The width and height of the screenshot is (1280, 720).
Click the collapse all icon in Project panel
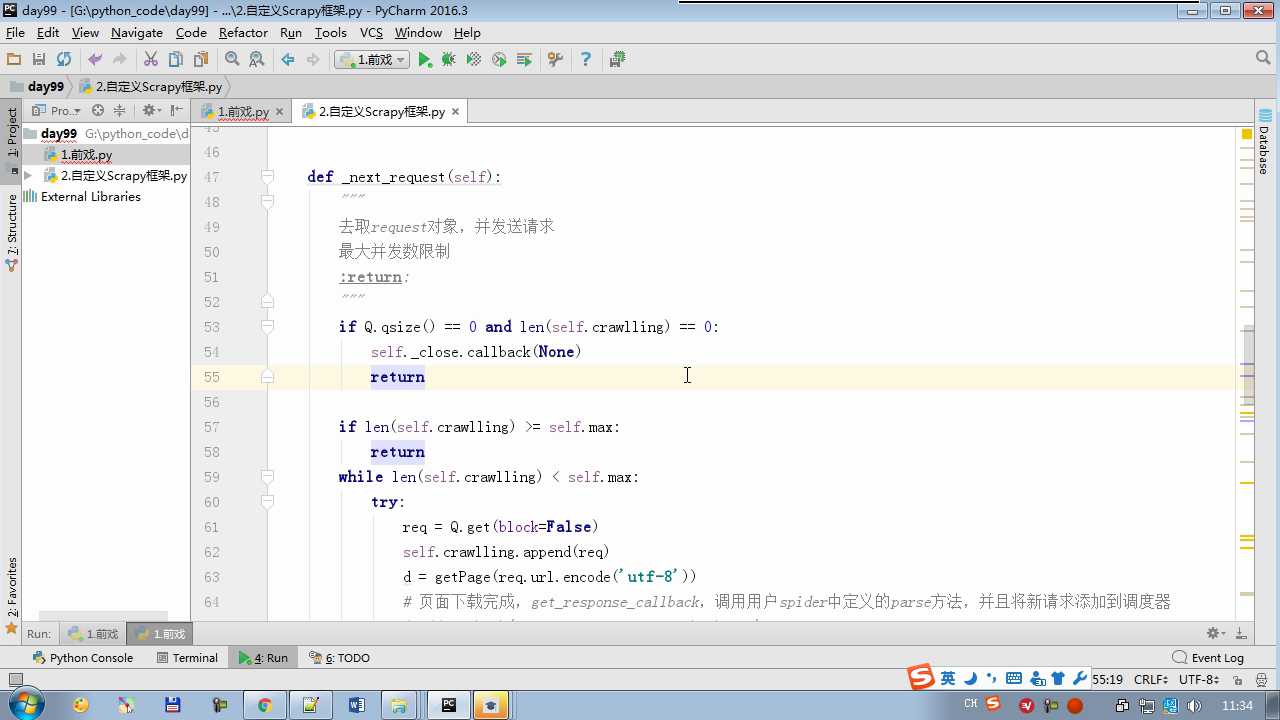click(x=119, y=111)
